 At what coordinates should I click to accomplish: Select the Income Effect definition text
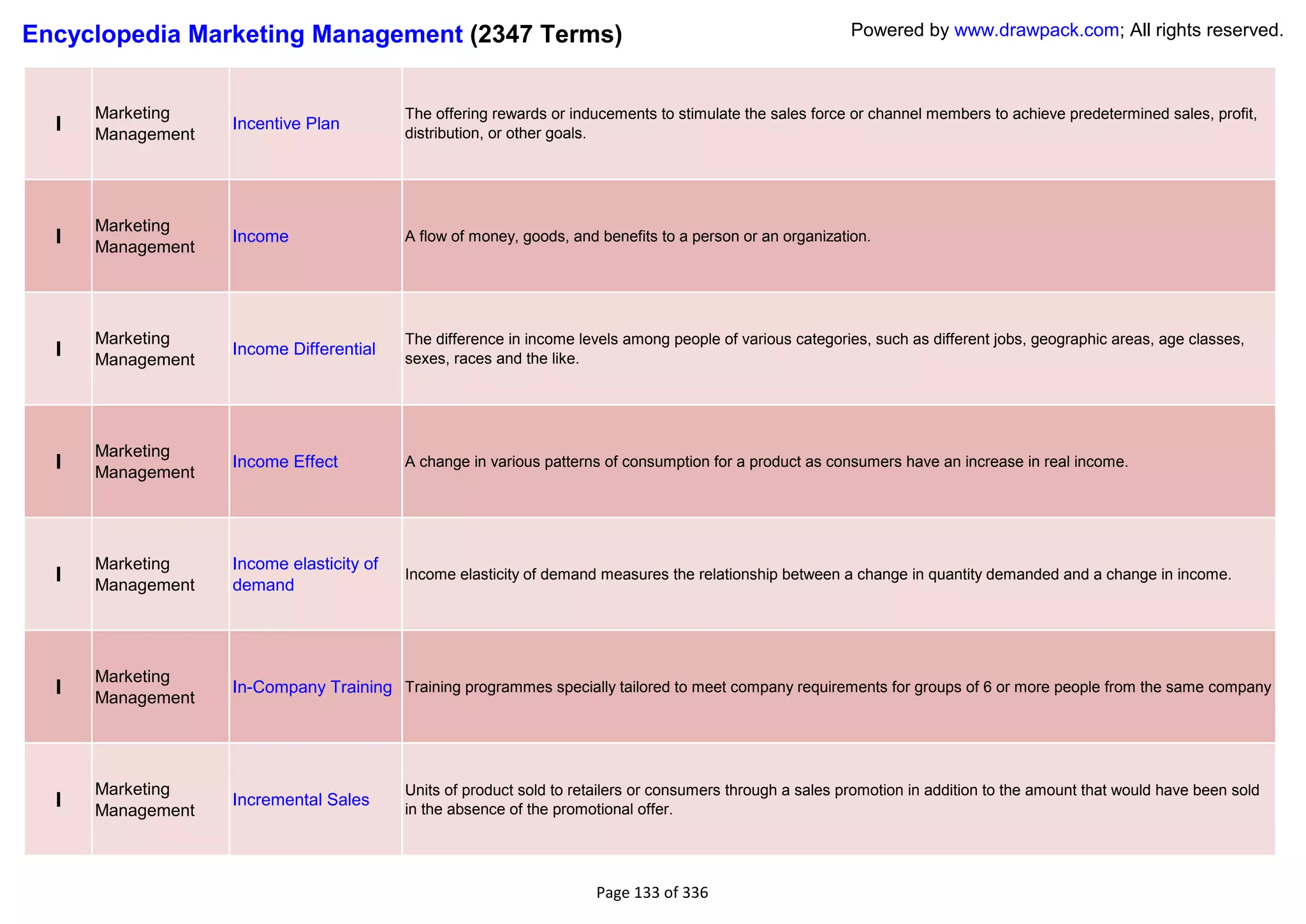click(x=767, y=462)
